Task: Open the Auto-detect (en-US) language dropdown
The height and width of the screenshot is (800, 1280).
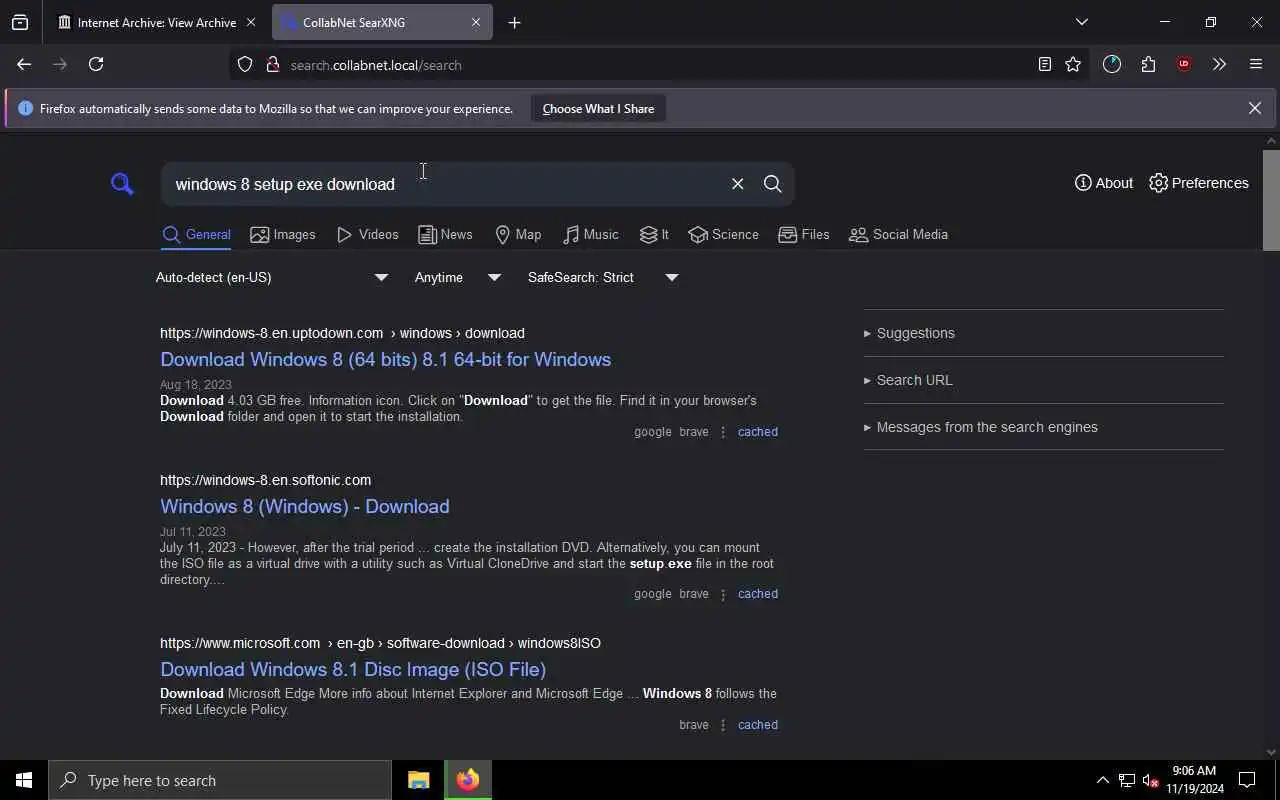Action: 272,277
